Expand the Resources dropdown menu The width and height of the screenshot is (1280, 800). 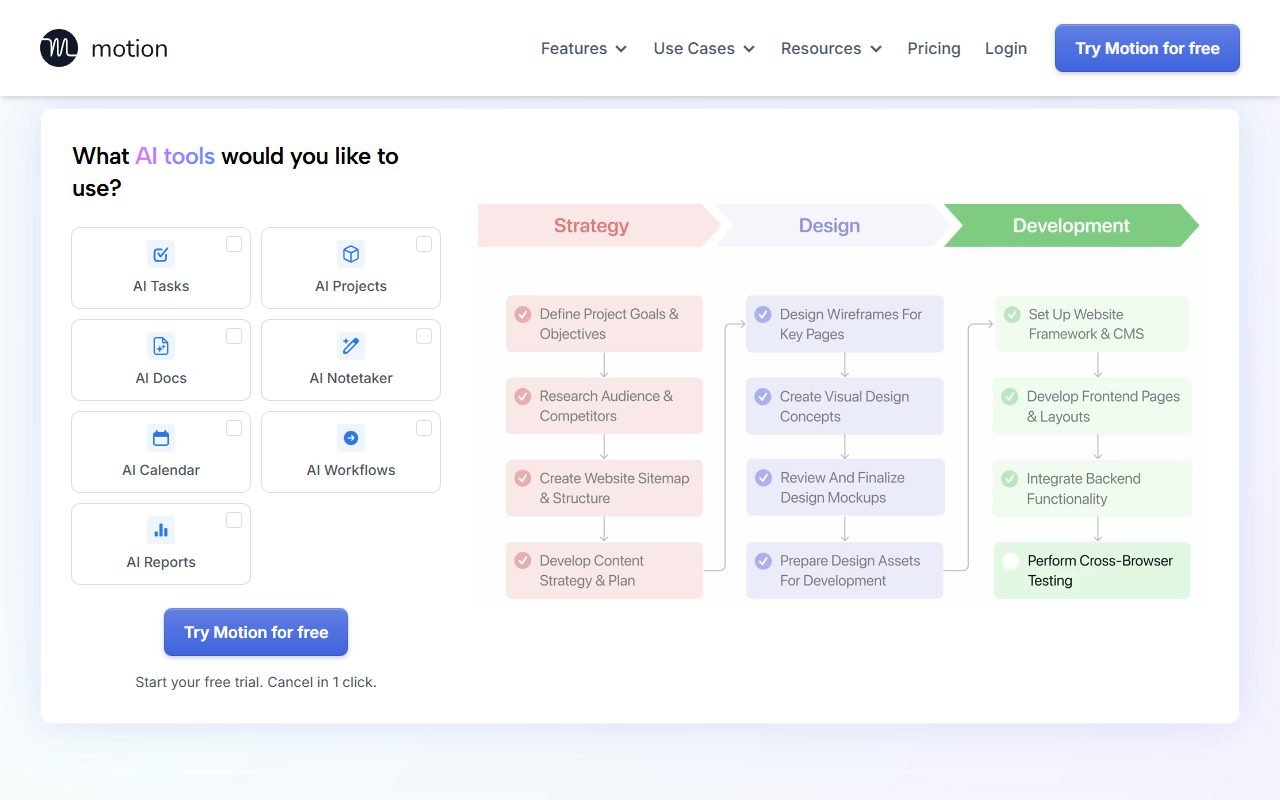tap(831, 48)
